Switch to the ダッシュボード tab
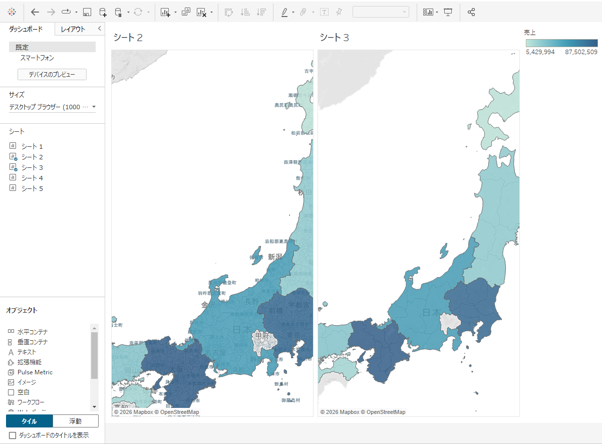Viewport: 602px width, 444px height. pos(26,29)
